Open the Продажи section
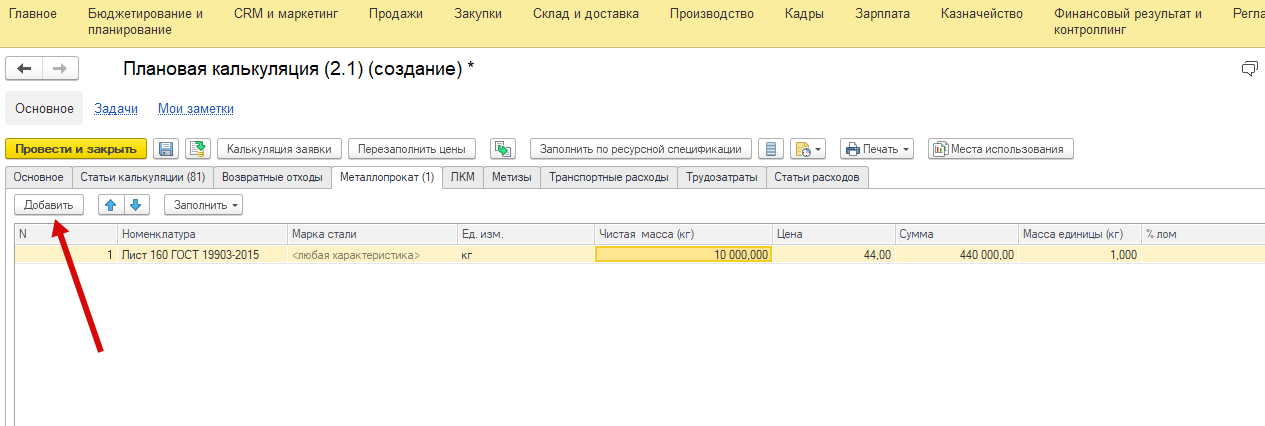1265x426 pixels. pyautogui.click(x=396, y=14)
